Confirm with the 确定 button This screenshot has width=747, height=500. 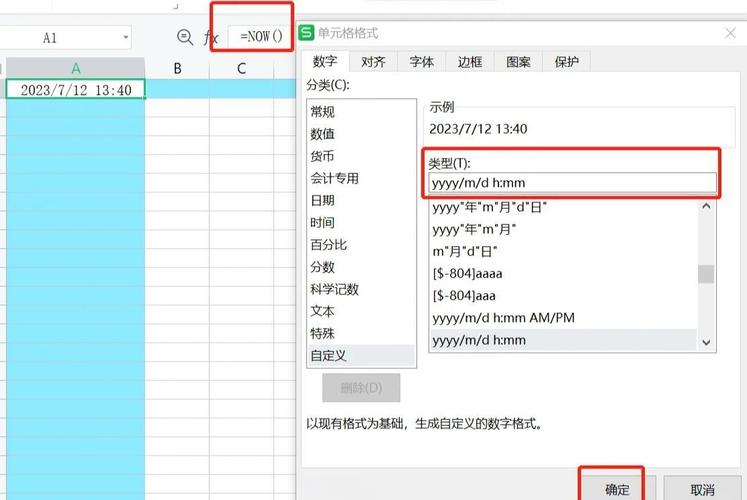coord(617,489)
